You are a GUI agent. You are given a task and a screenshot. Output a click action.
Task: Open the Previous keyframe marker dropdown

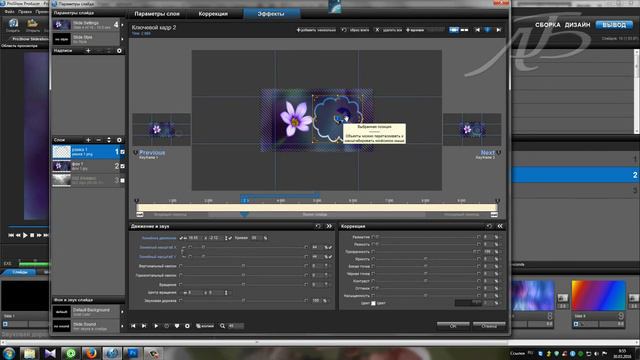coord(136,153)
